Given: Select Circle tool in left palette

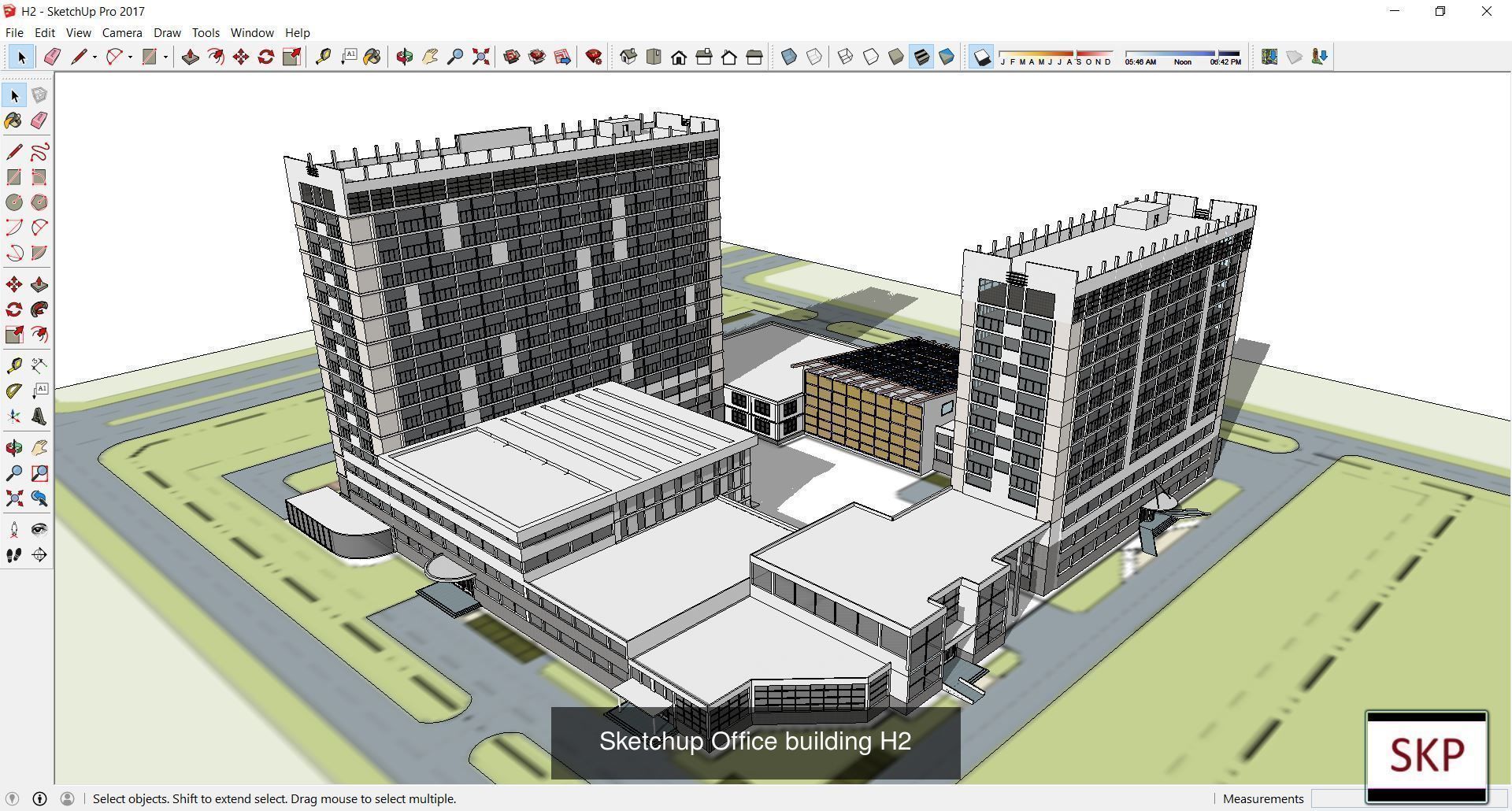Looking at the screenshot, I should pos(14,202).
